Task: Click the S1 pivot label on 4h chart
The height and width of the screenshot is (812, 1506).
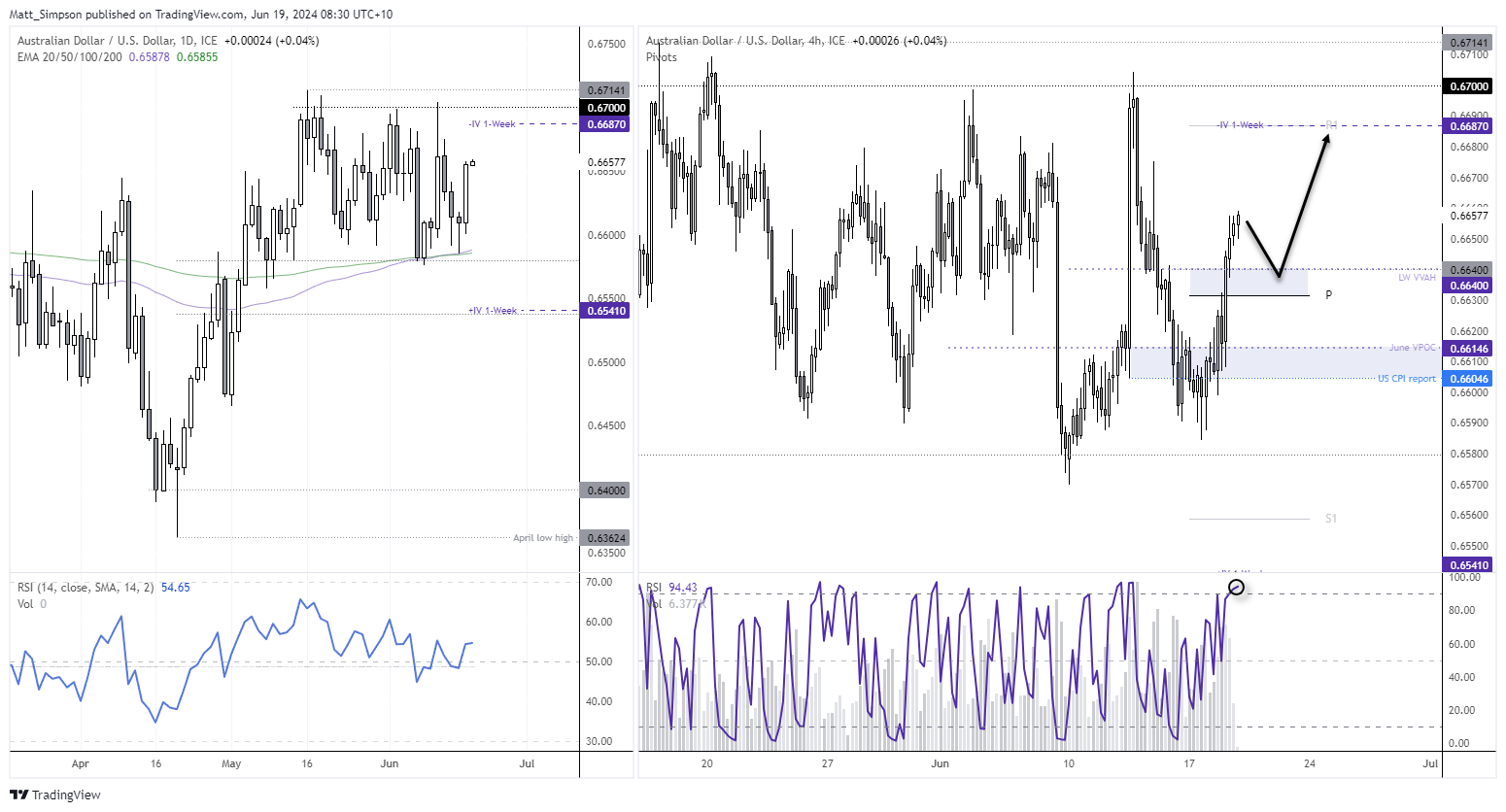Action: pyautogui.click(x=1331, y=519)
